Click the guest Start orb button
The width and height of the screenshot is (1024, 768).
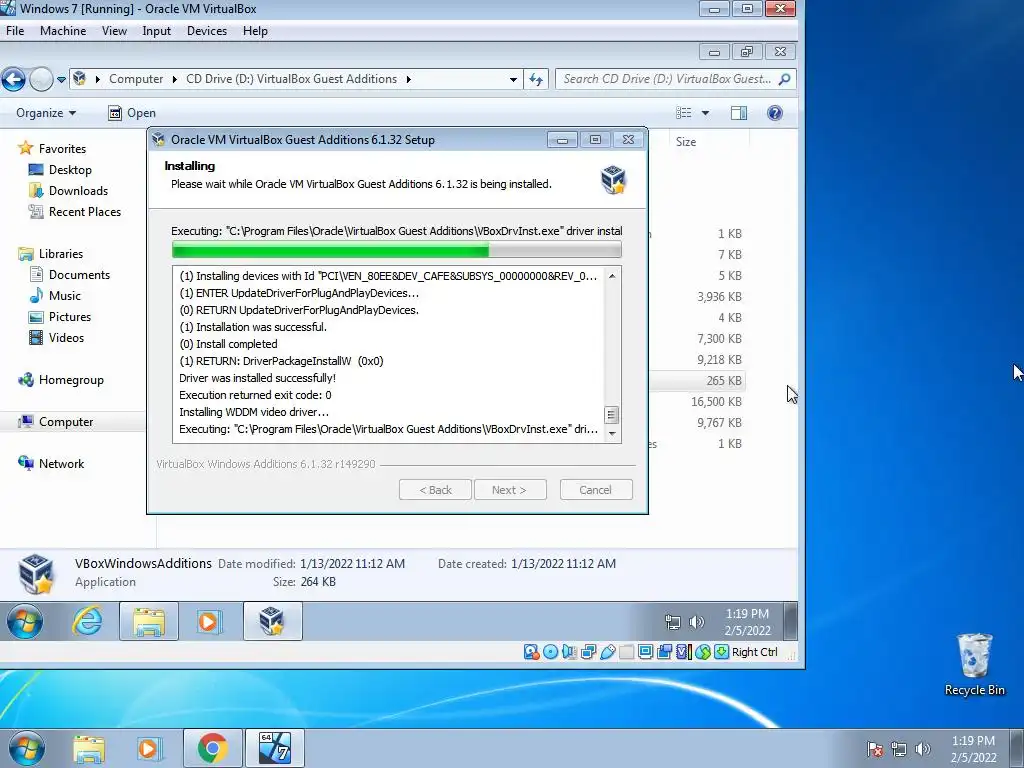tap(25, 621)
